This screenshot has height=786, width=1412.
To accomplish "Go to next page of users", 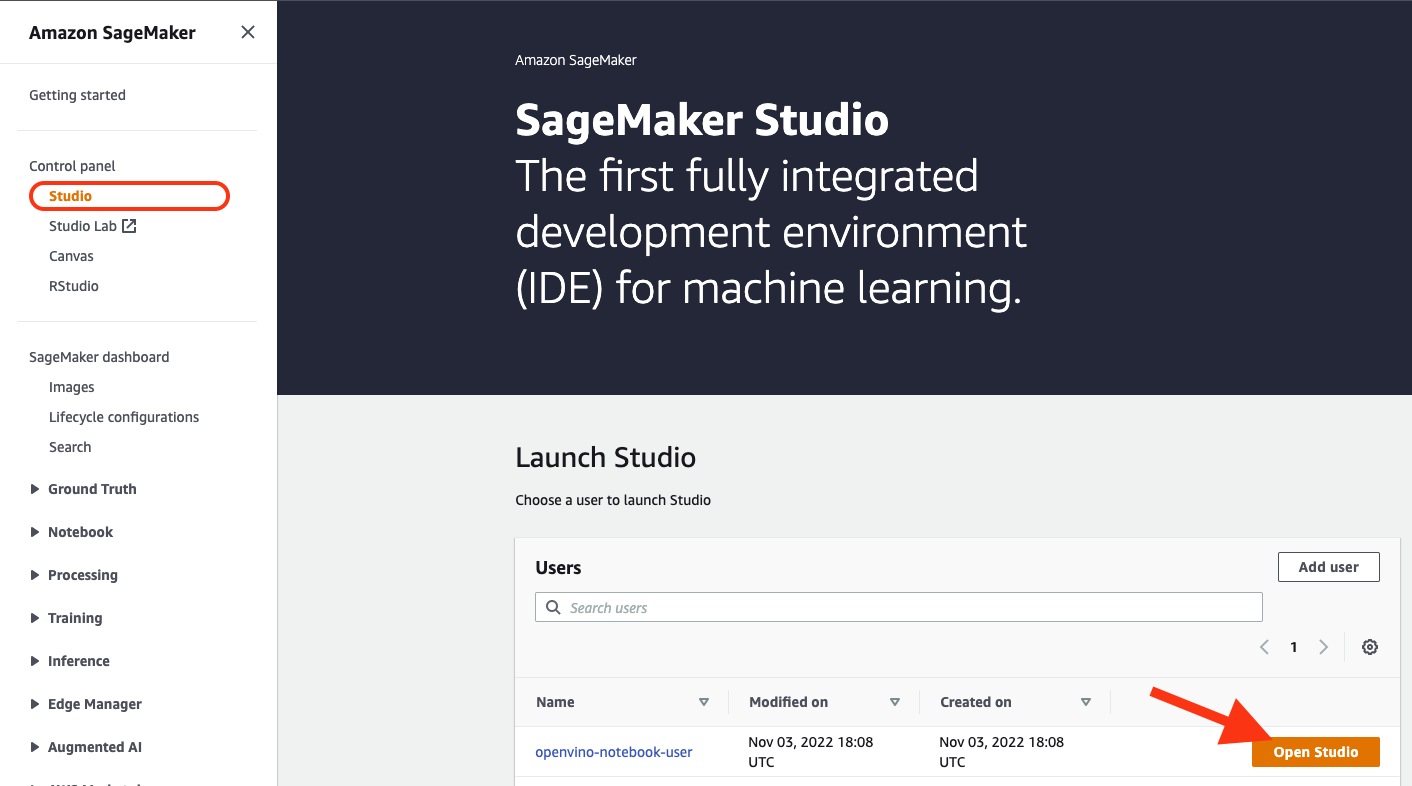I will click(x=1323, y=647).
